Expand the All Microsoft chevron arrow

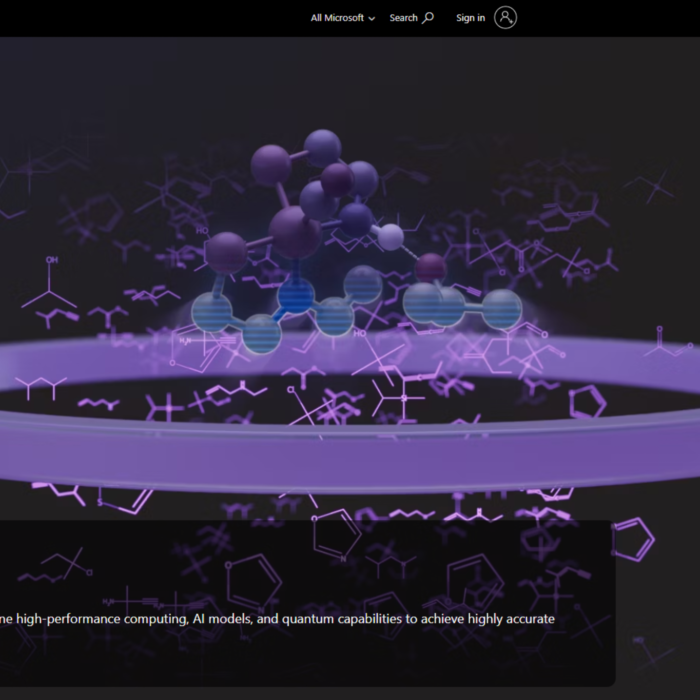[372, 19]
